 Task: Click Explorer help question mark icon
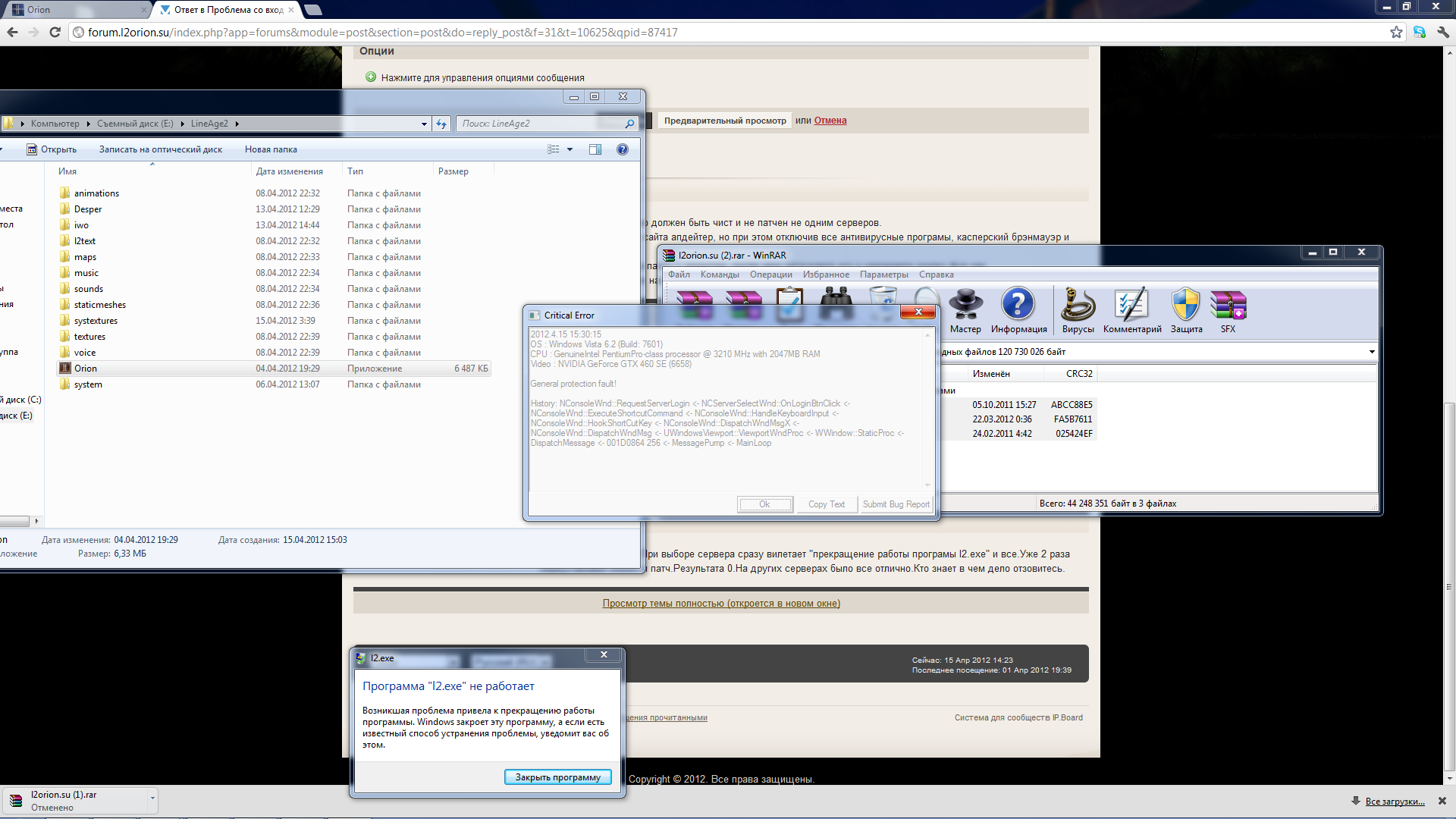tap(623, 149)
